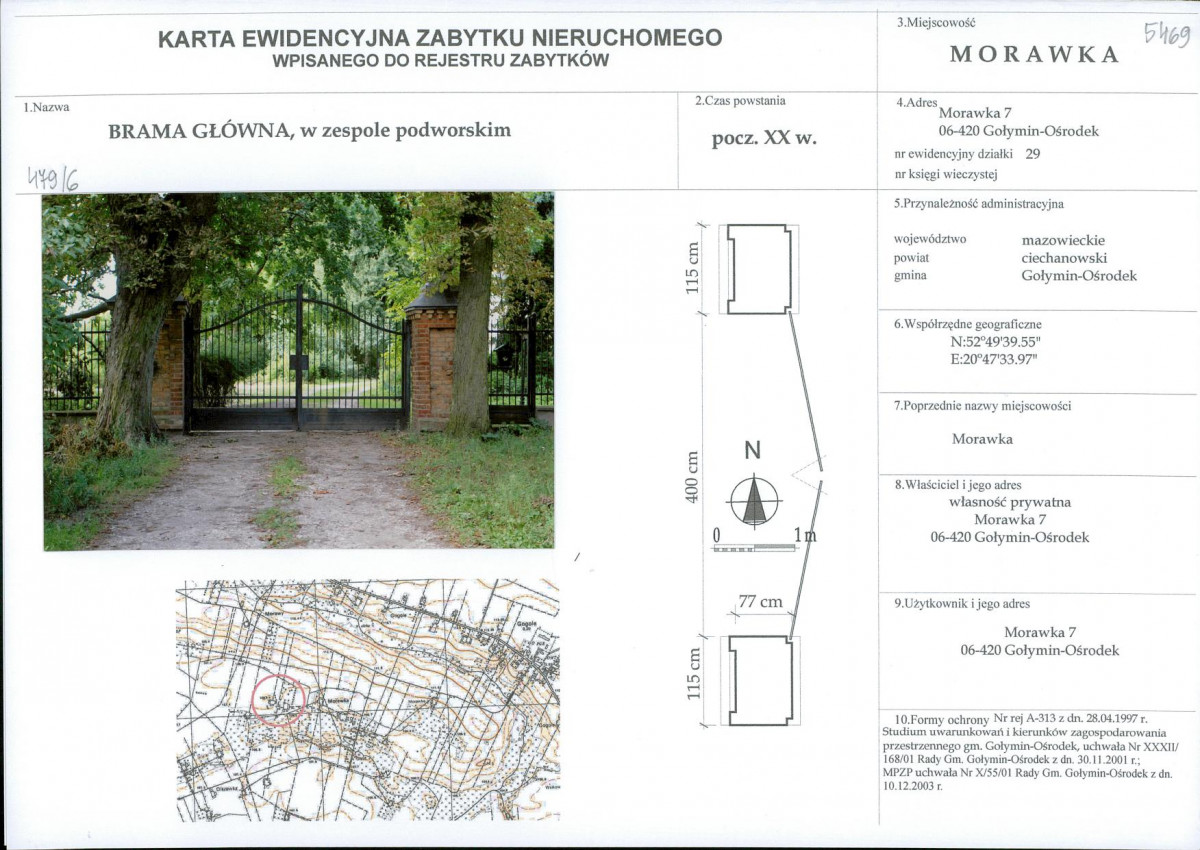Click the name BRAMA GŁÓWNA field
Screen dimensions: 1200x850
pyautogui.click(x=309, y=130)
